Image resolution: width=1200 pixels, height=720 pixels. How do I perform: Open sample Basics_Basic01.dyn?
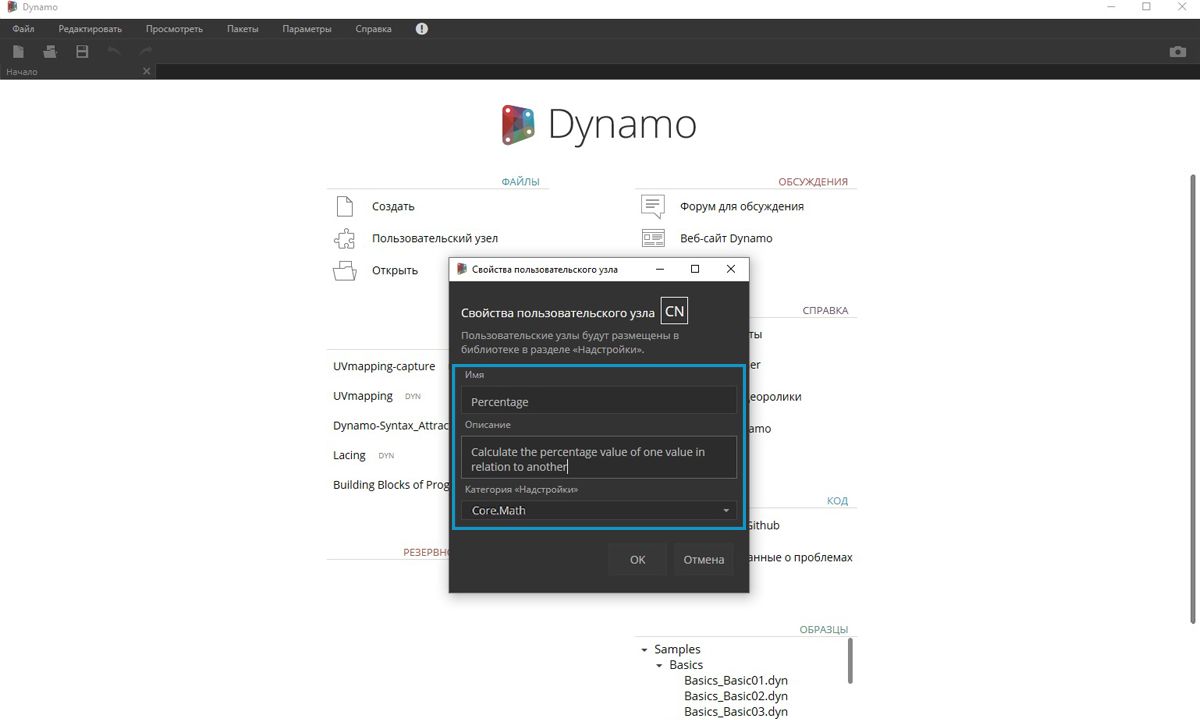736,680
